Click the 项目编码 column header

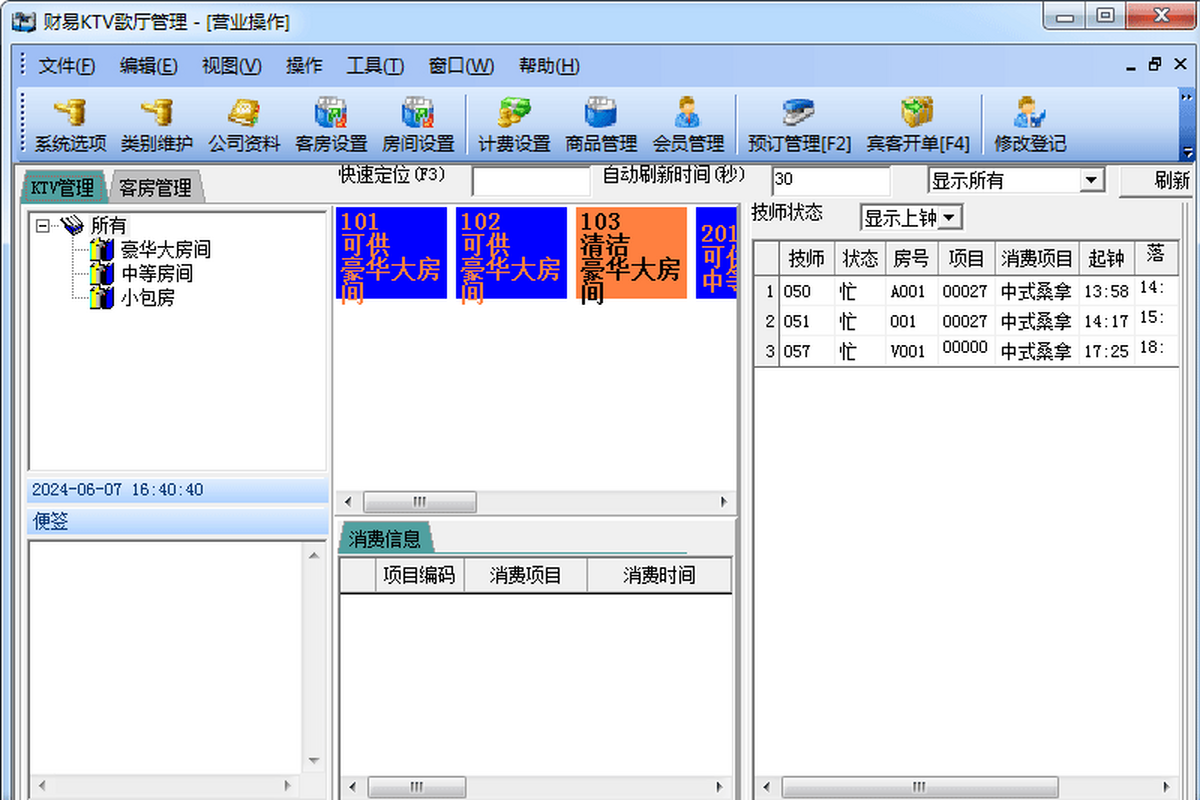click(x=419, y=575)
